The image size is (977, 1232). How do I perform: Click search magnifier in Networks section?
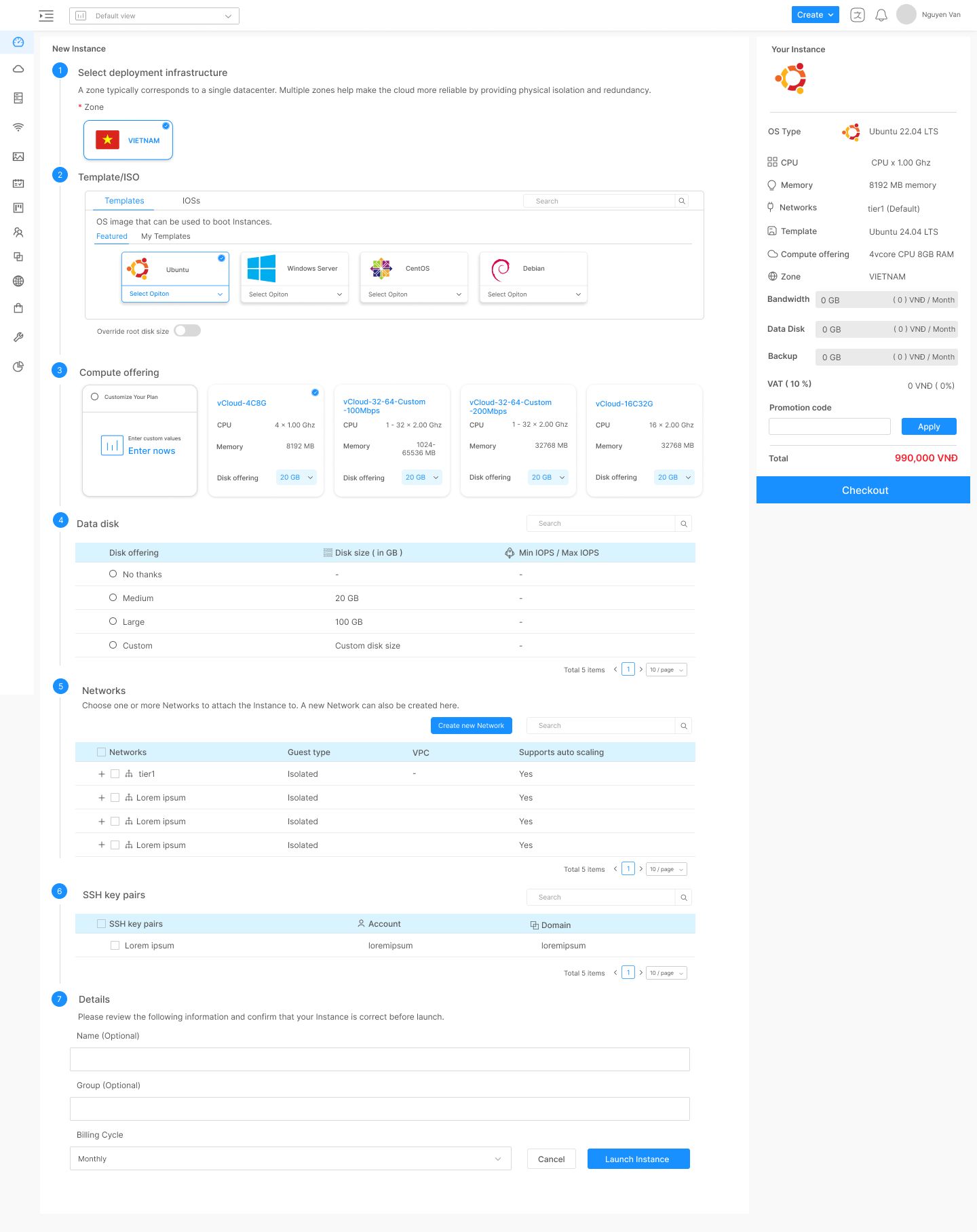click(684, 726)
